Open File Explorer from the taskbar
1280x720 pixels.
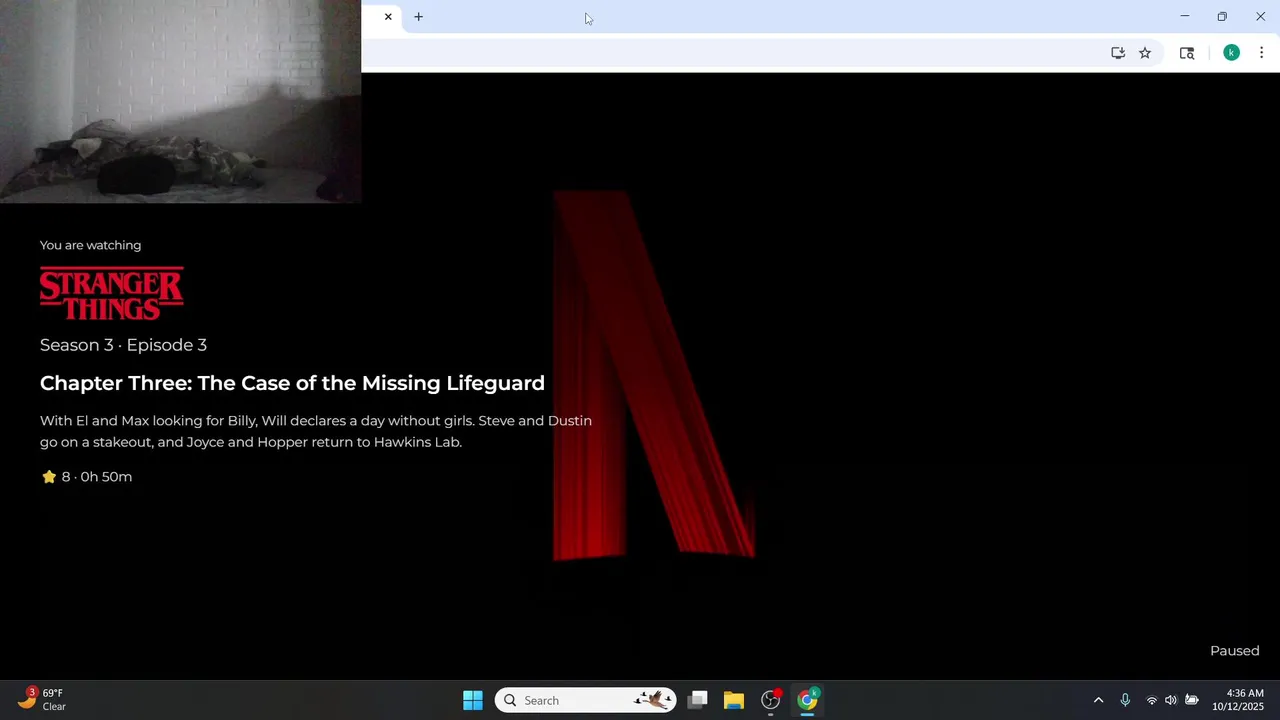(x=734, y=700)
